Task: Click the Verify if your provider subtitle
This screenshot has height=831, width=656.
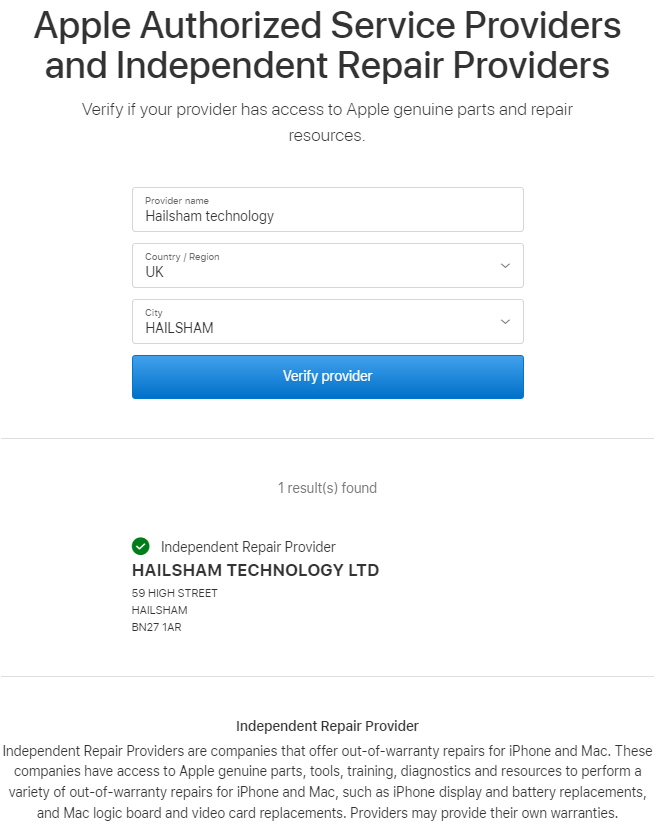Action: pyautogui.click(x=327, y=122)
